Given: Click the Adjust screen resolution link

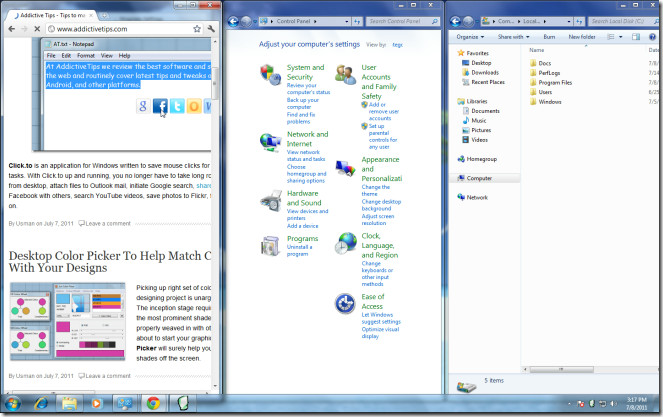Looking at the screenshot, I should pyautogui.click(x=378, y=219).
